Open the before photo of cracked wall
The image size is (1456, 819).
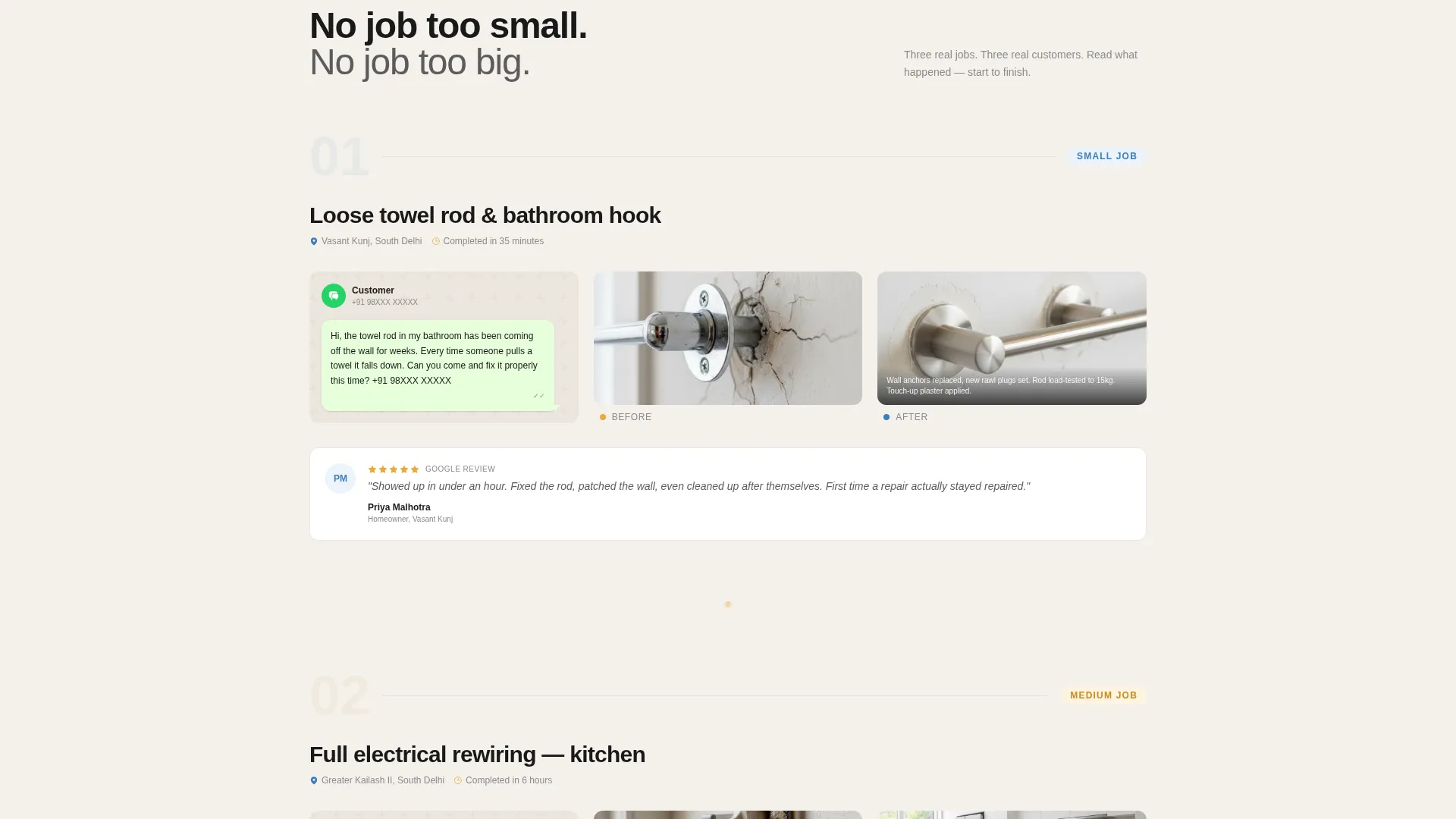click(728, 338)
